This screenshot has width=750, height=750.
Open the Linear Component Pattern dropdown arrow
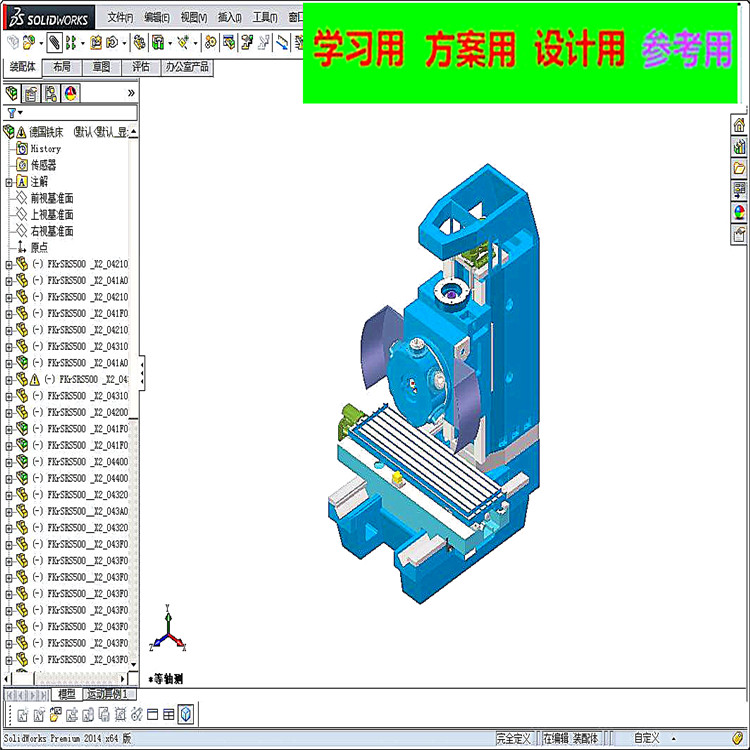coord(83,44)
